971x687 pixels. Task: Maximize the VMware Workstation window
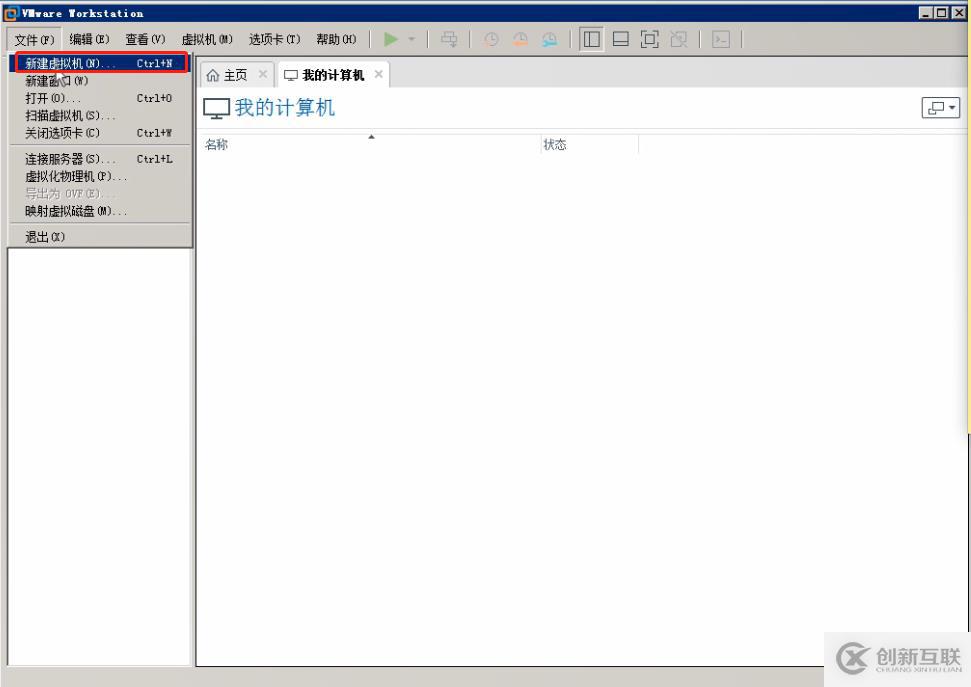(x=941, y=13)
